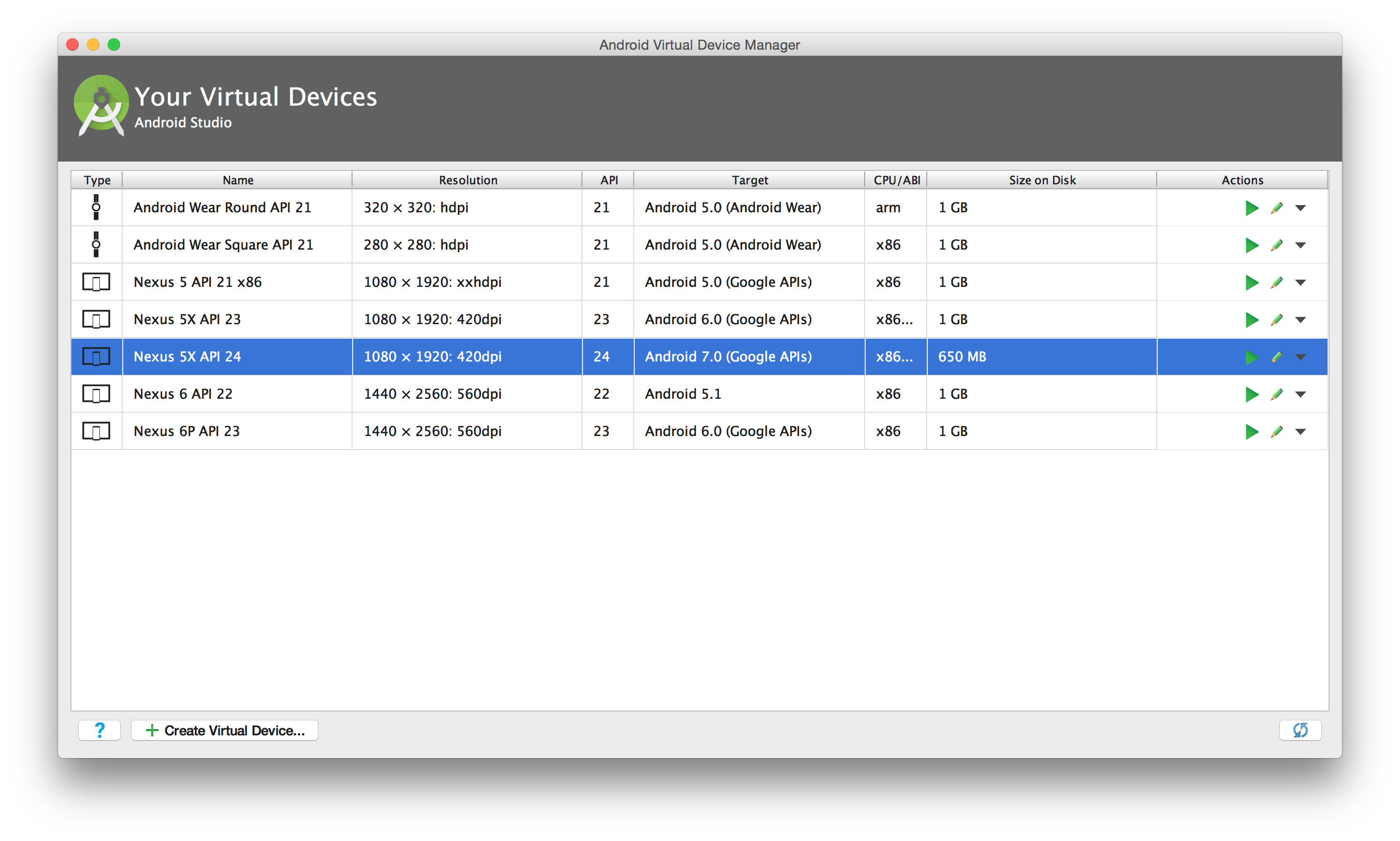Start the Nexus 6 API 22 emulator

point(1251,395)
